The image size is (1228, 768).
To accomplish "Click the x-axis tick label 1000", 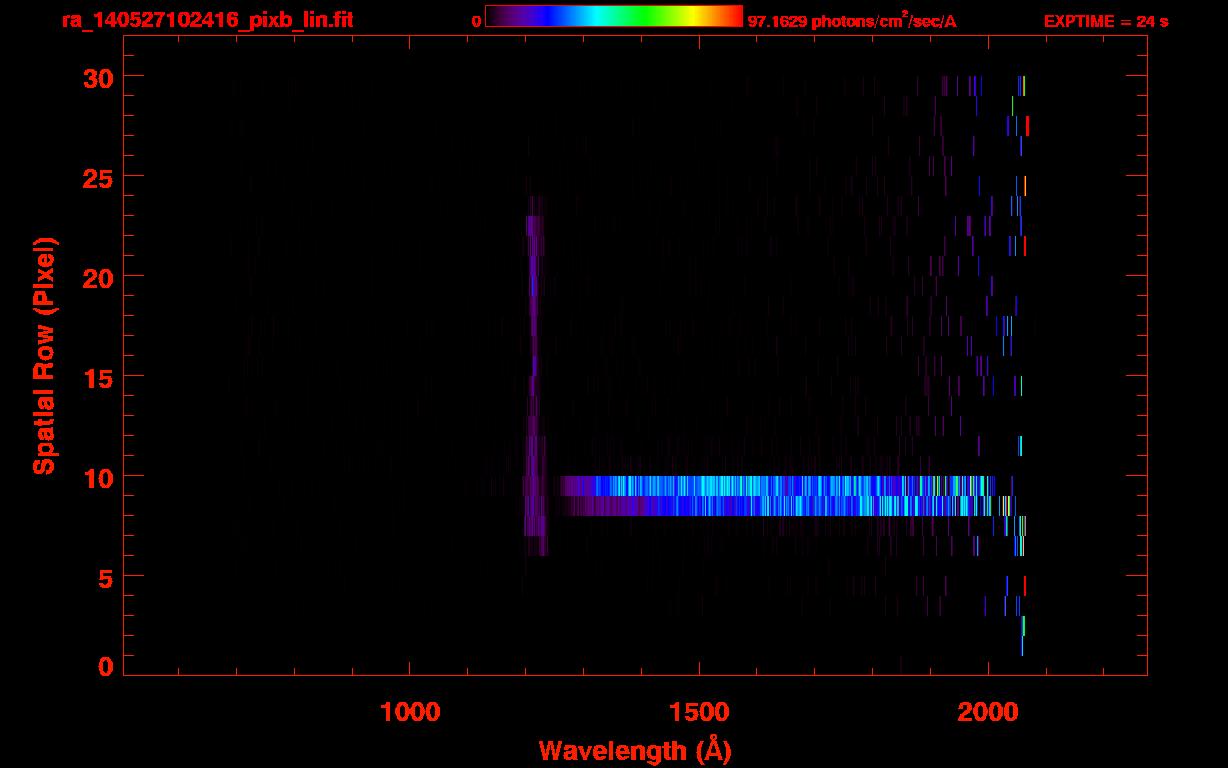I will [410, 712].
